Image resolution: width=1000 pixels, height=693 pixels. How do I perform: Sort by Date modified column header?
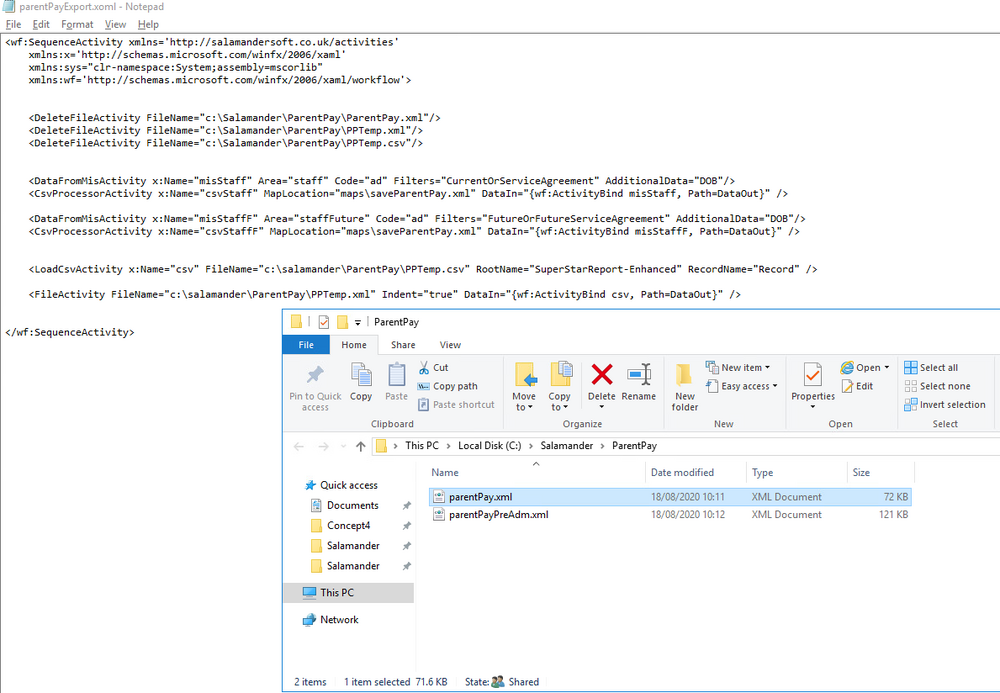point(695,472)
